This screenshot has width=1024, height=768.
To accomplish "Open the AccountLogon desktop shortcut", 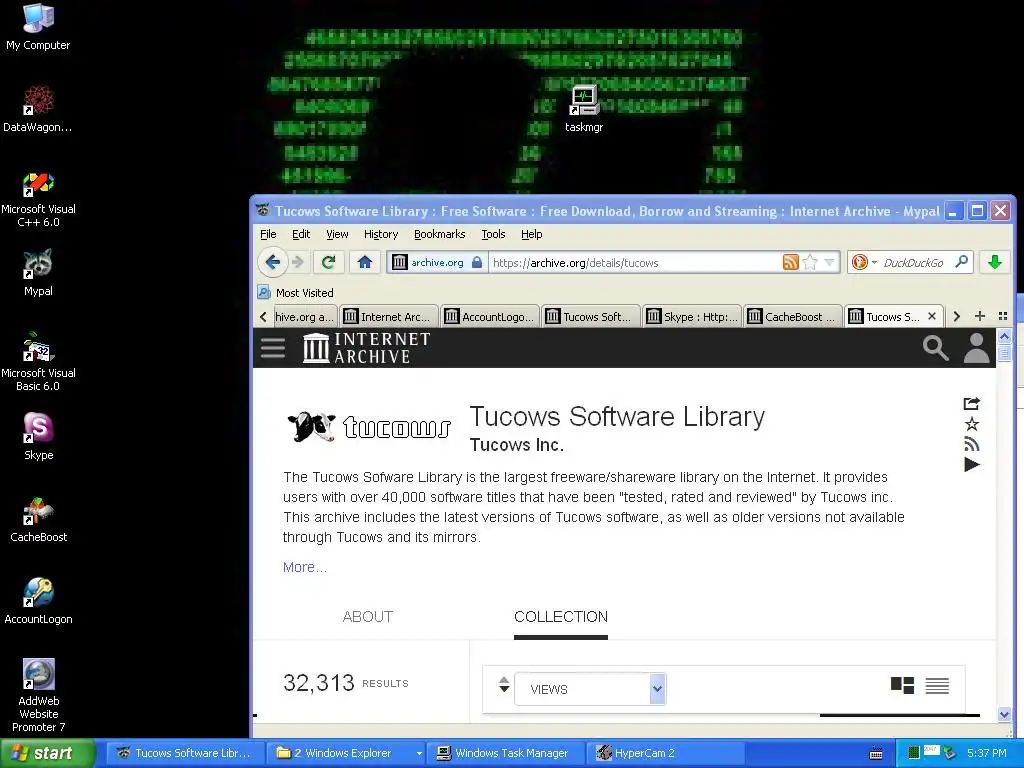I will point(38,601).
